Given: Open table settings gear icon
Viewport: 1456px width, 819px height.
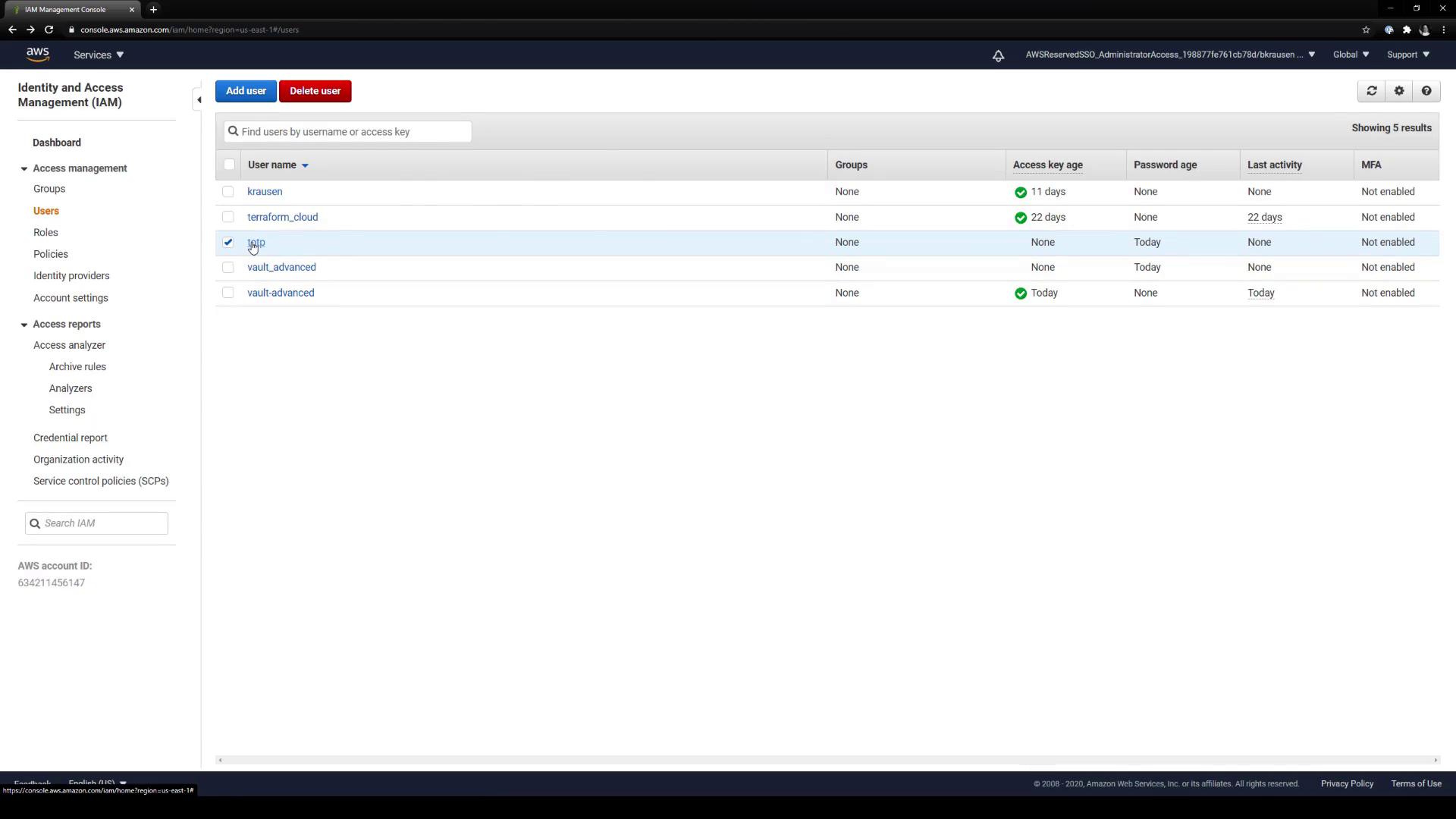Looking at the screenshot, I should (1399, 91).
